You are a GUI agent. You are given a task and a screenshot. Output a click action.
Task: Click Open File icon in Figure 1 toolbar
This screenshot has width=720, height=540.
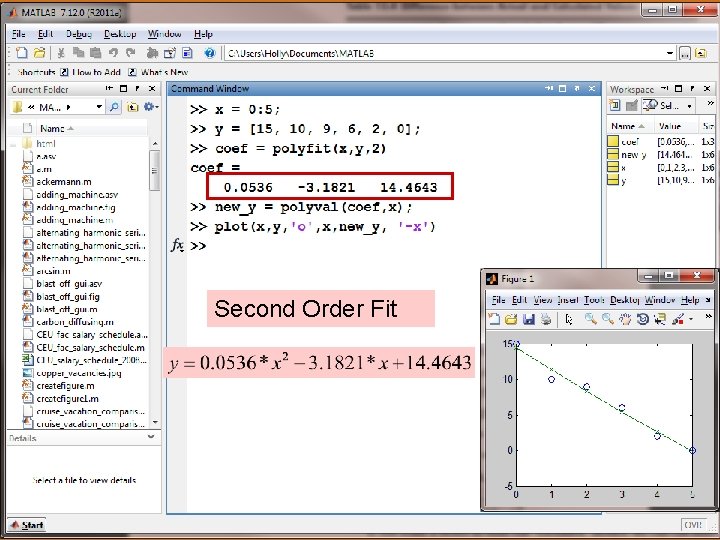511,319
